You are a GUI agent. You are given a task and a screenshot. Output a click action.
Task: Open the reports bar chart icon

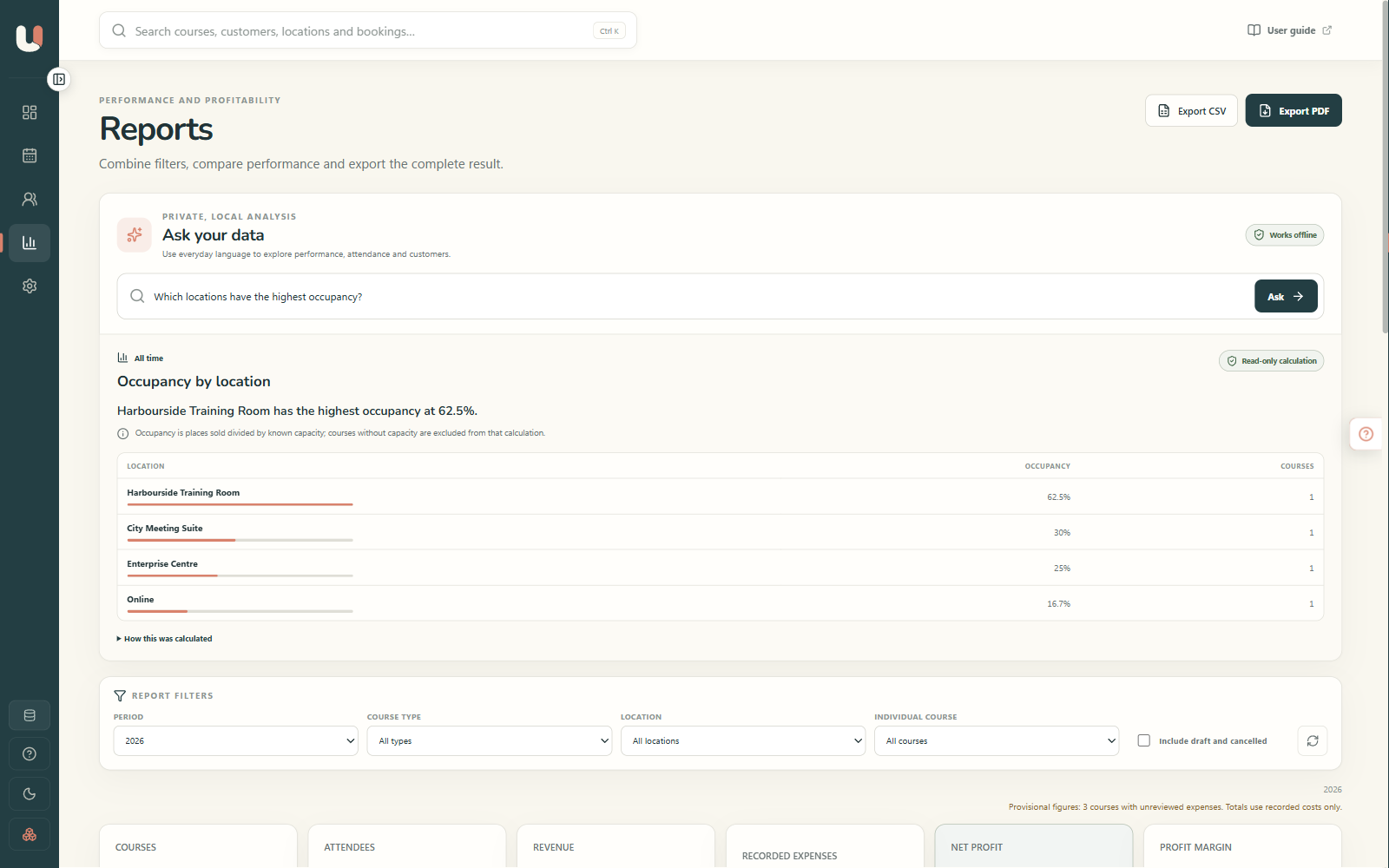[30, 243]
